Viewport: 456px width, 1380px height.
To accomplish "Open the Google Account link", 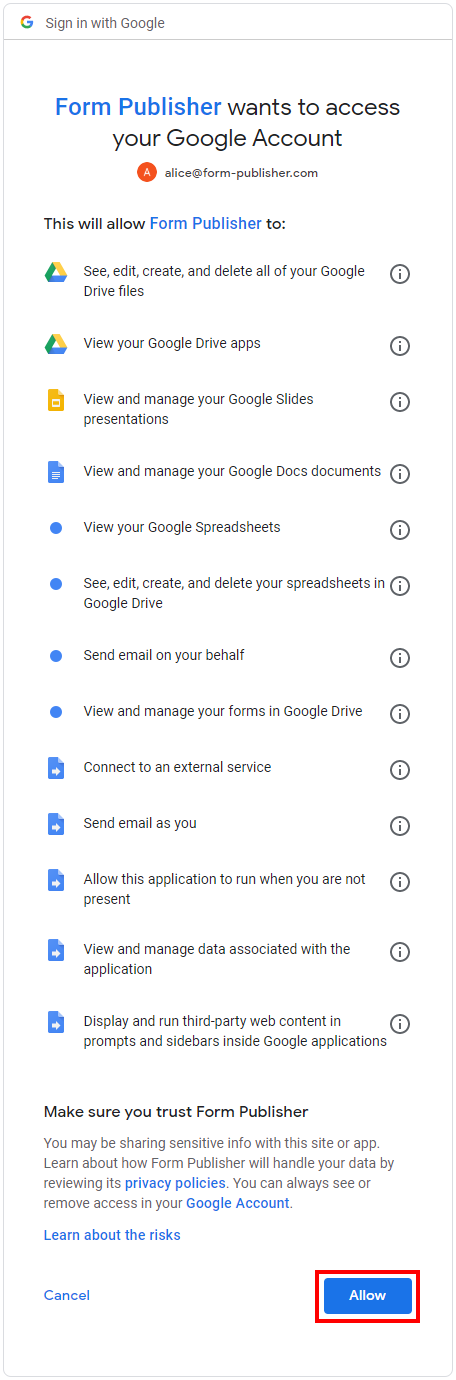I will 238,1203.
